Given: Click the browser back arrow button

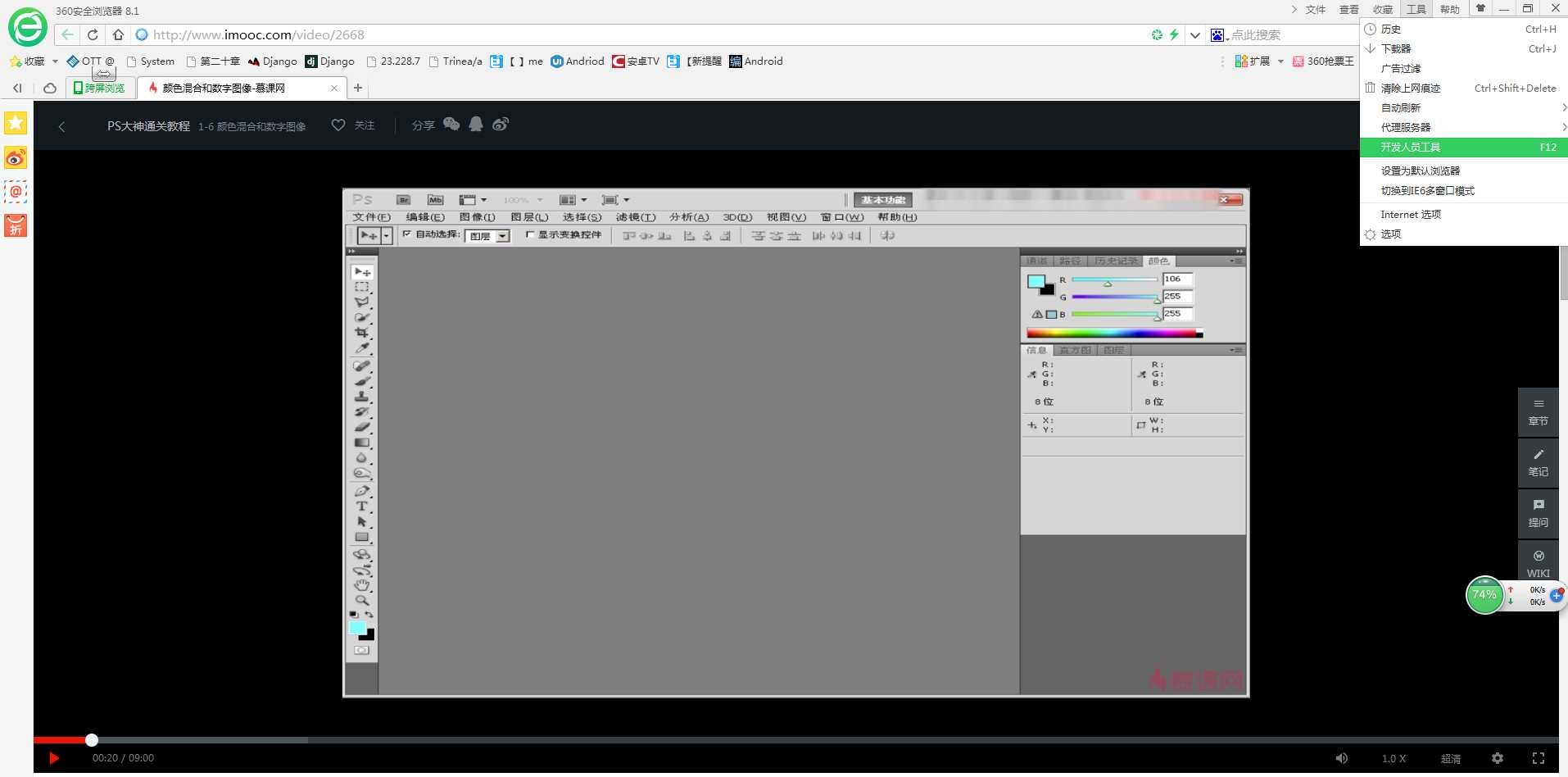Looking at the screenshot, I should point(67,34).
